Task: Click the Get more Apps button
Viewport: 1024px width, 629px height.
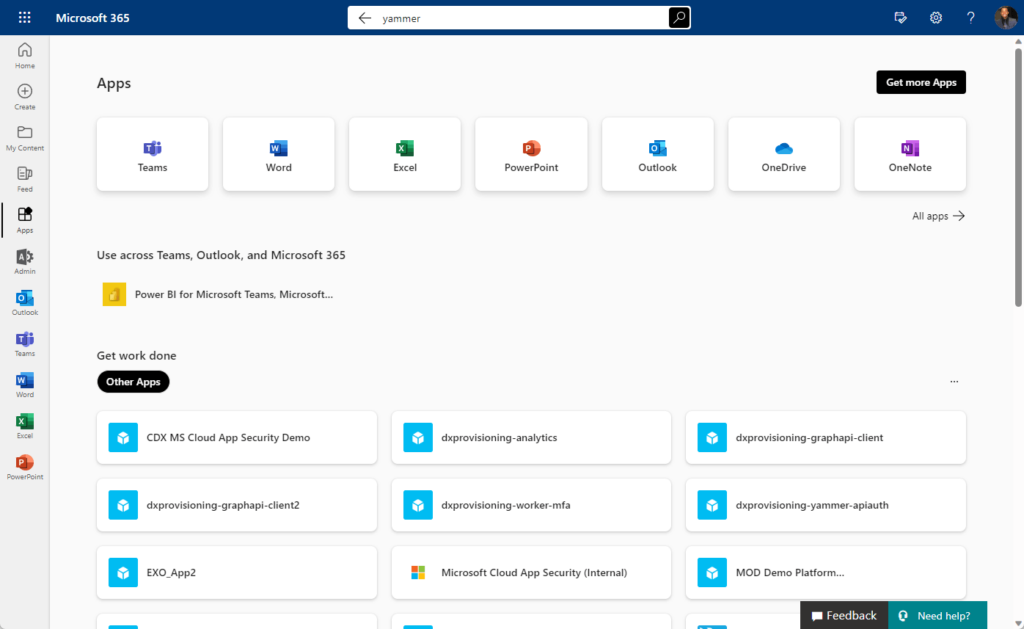Action: 921,82
